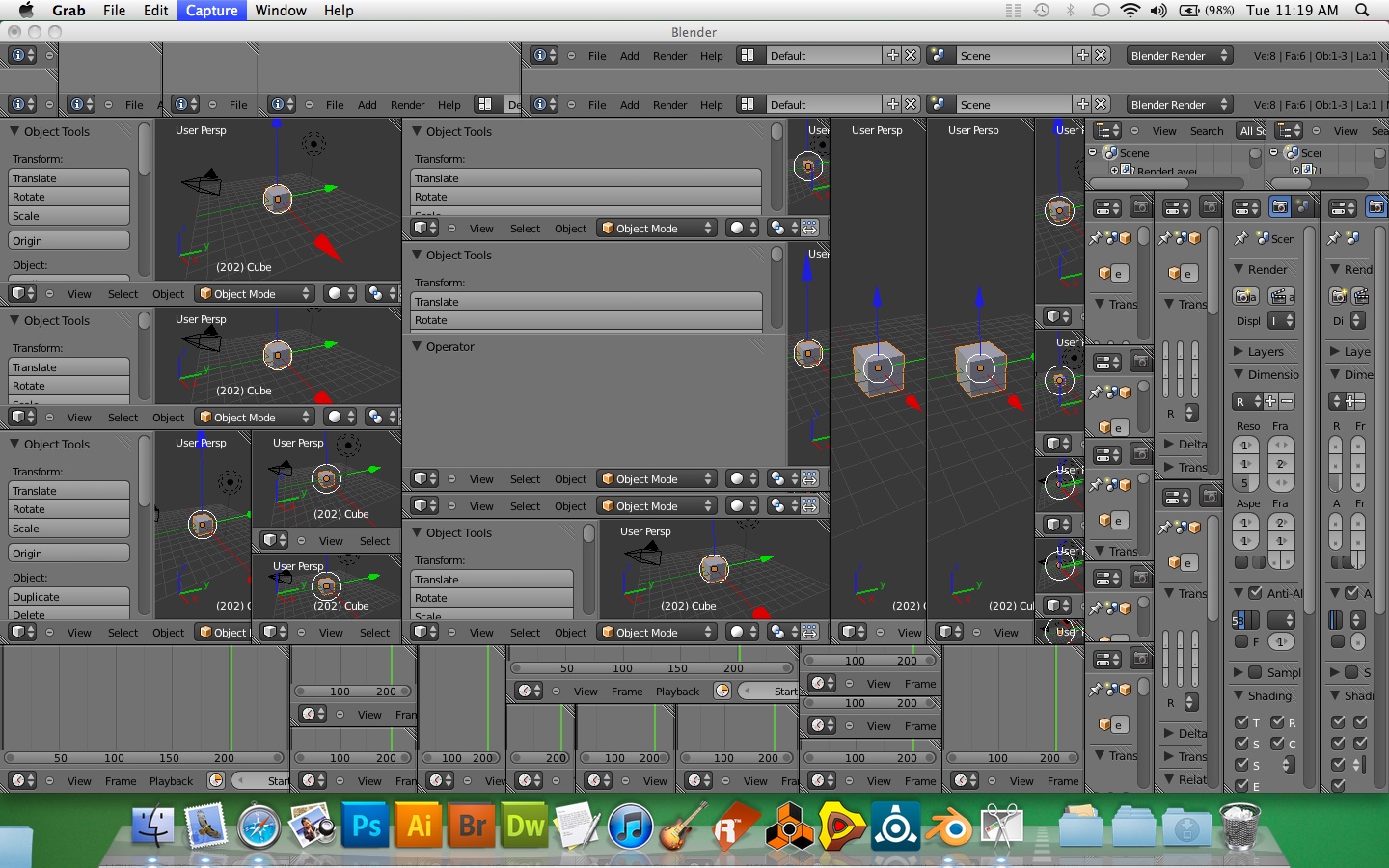The width and height of the screenshot is (1389, 868).
Task: Expand the 'Sampl' panel using its triangle
Action: pos(1239,672)
